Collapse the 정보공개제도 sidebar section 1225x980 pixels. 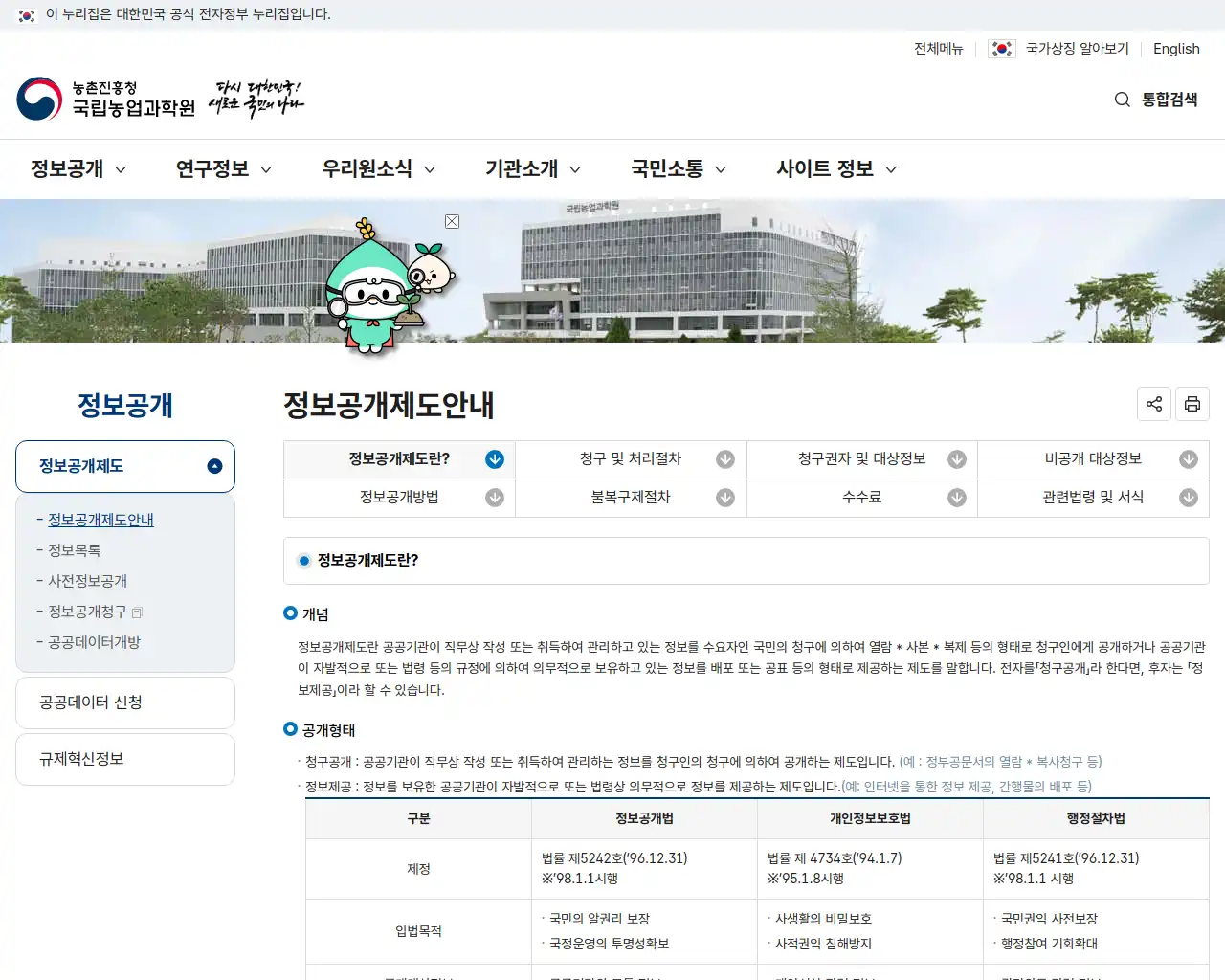125,466
